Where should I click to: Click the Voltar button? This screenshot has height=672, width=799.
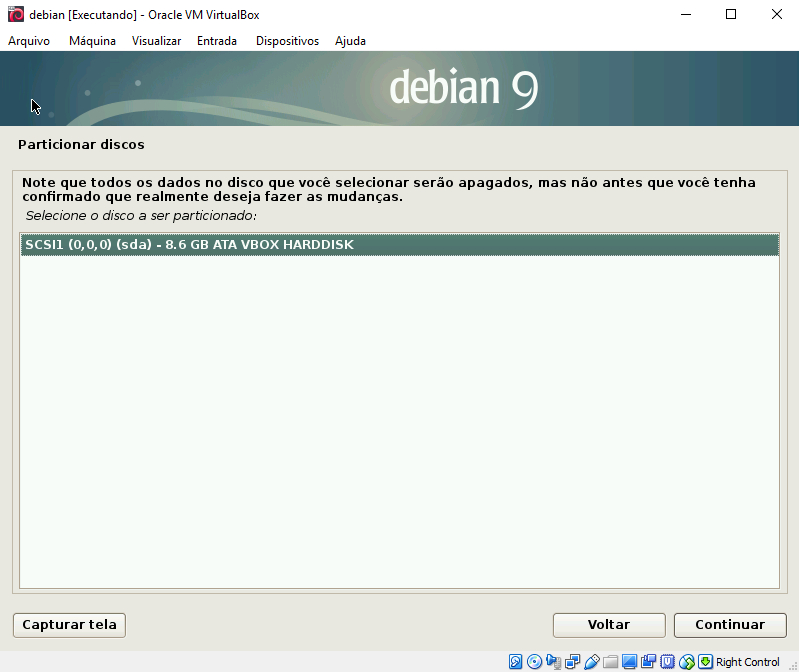point(609,625)
